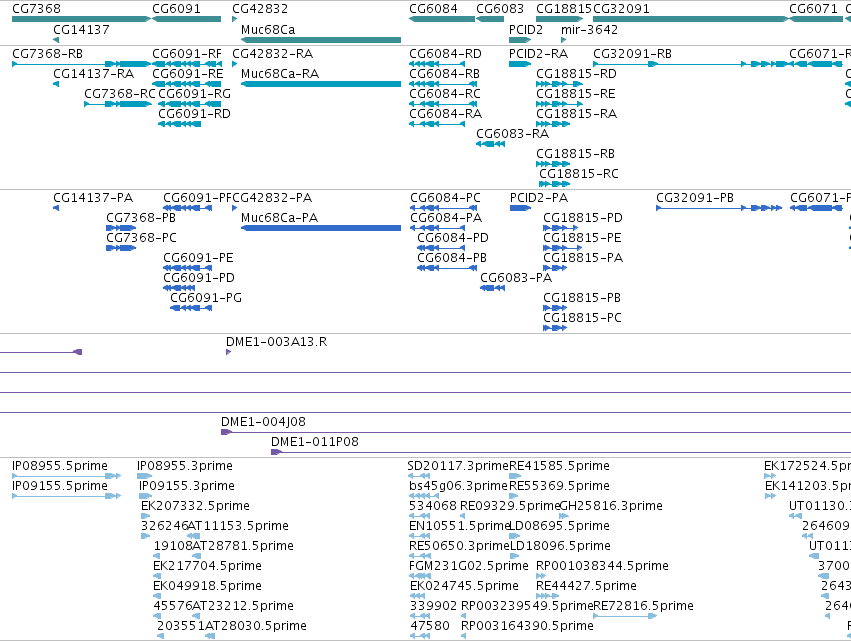
Task: Select the CG6091-PG protein label
Action: [206, 298]
